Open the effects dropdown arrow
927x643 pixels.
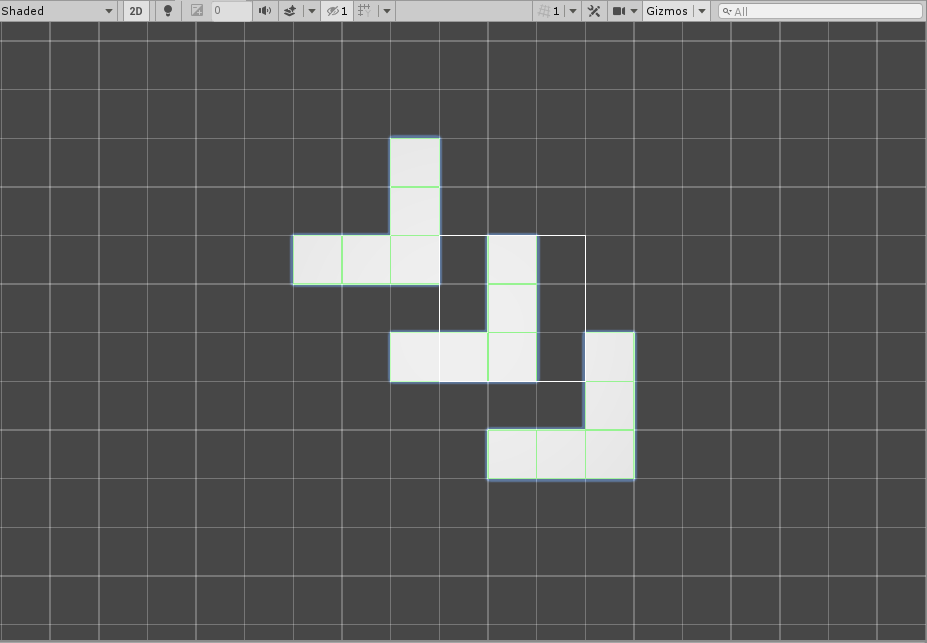coord(311,10)
